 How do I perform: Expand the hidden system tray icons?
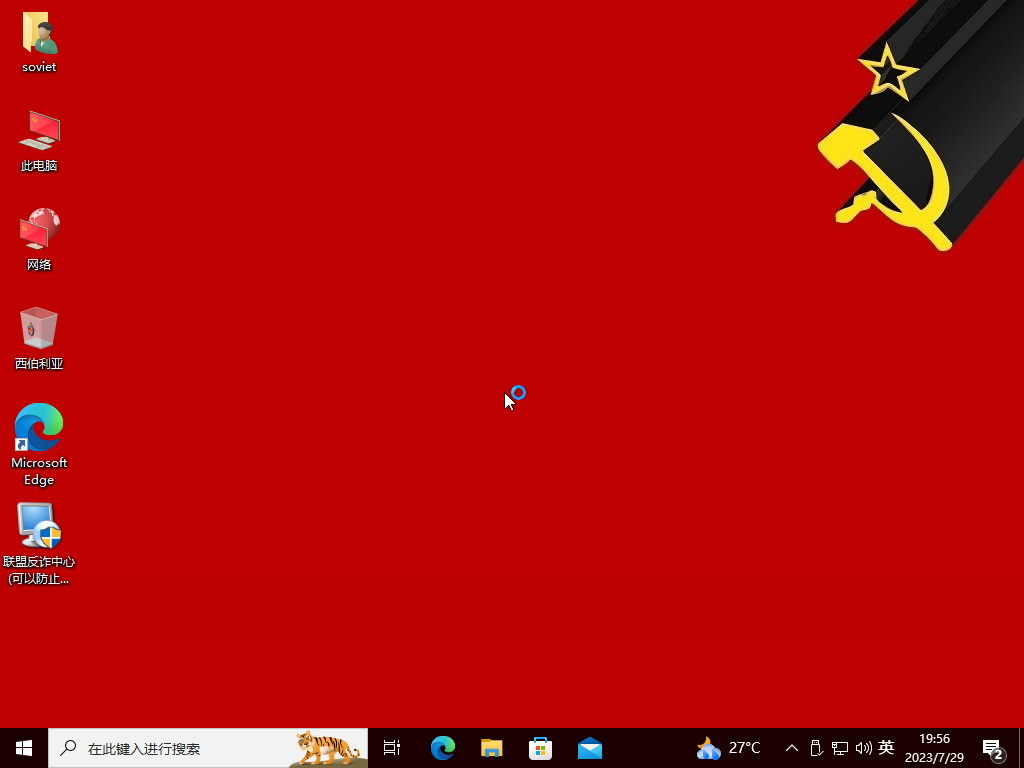pyautogui.click(x=792, y=748)
